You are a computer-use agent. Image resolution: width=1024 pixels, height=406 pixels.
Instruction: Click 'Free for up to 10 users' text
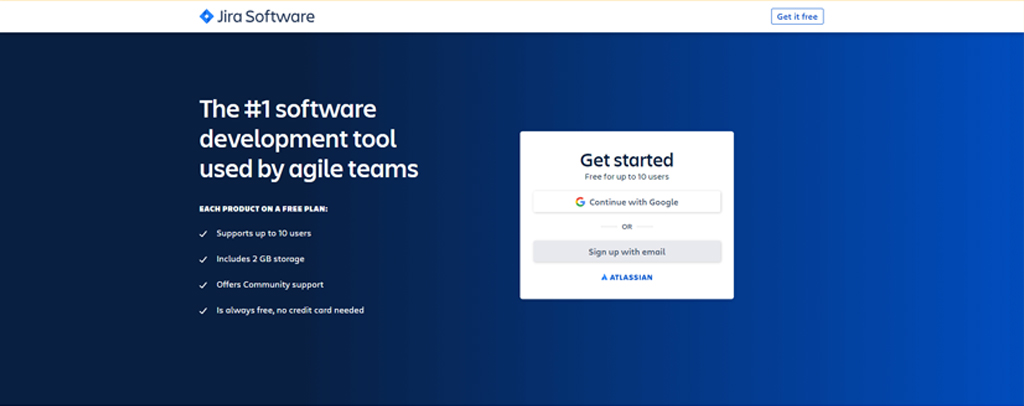(627, 177)
